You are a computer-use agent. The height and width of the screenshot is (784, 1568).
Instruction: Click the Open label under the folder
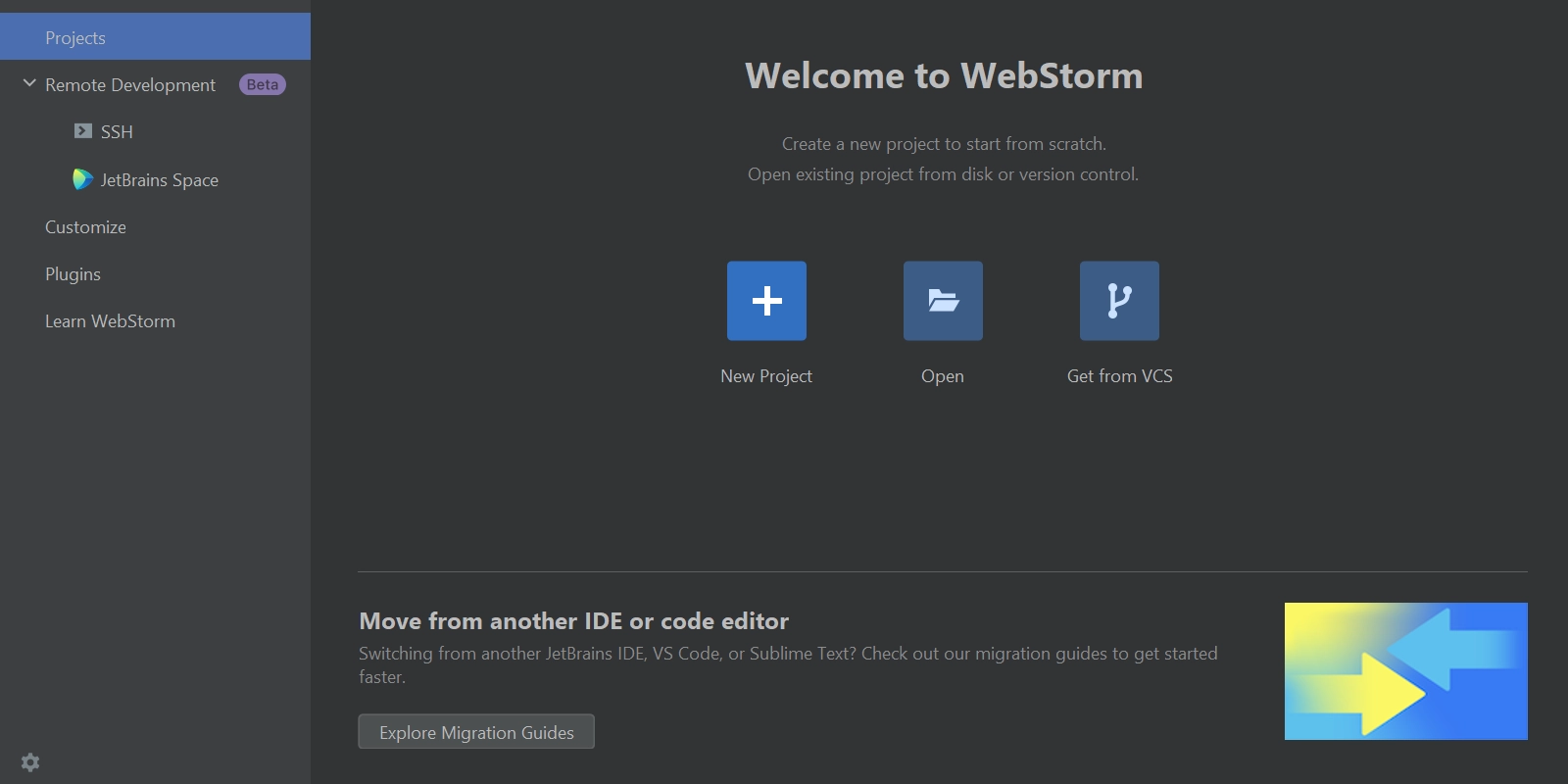943,376
